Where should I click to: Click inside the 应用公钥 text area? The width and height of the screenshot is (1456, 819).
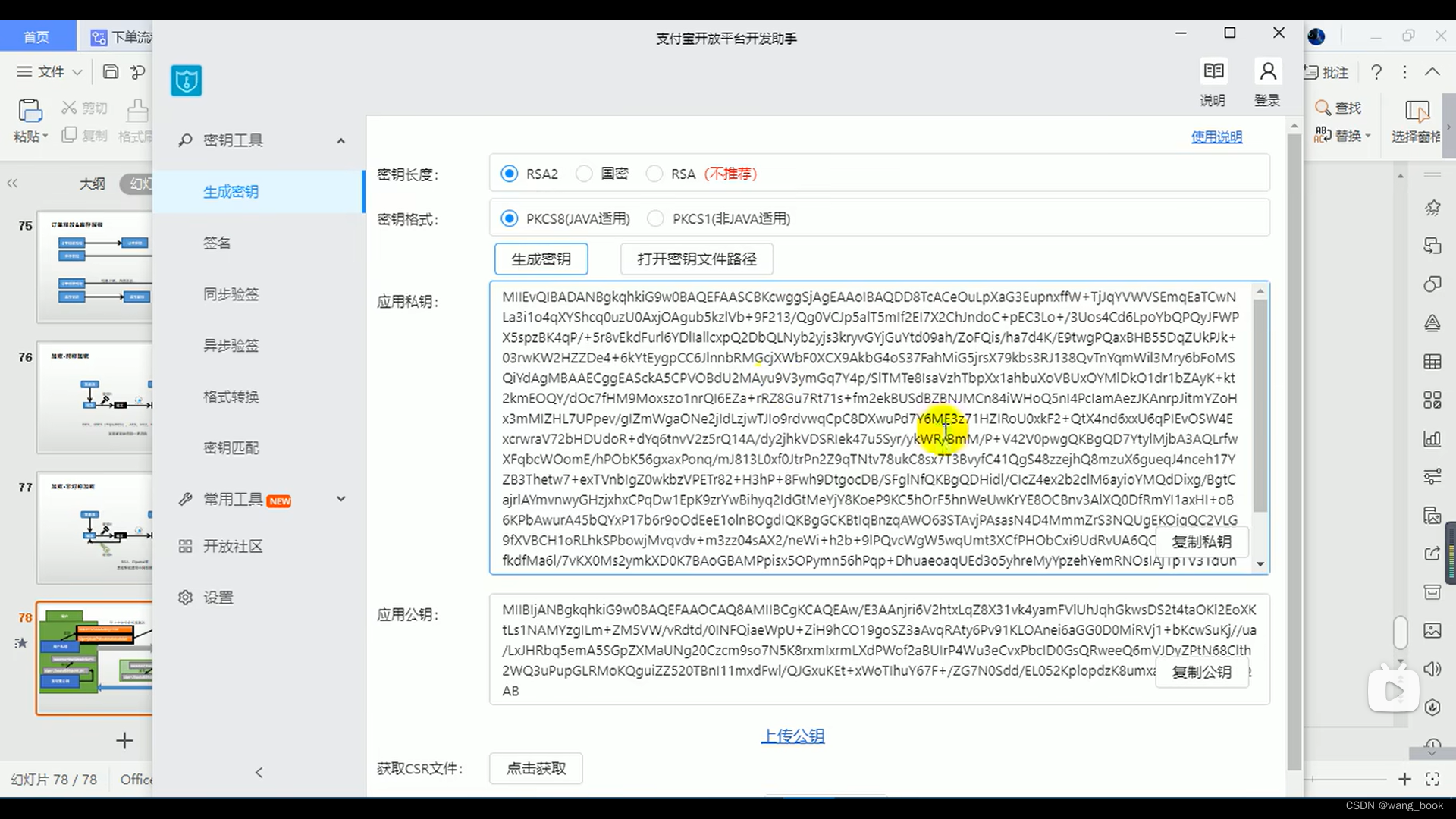[880, 650]
